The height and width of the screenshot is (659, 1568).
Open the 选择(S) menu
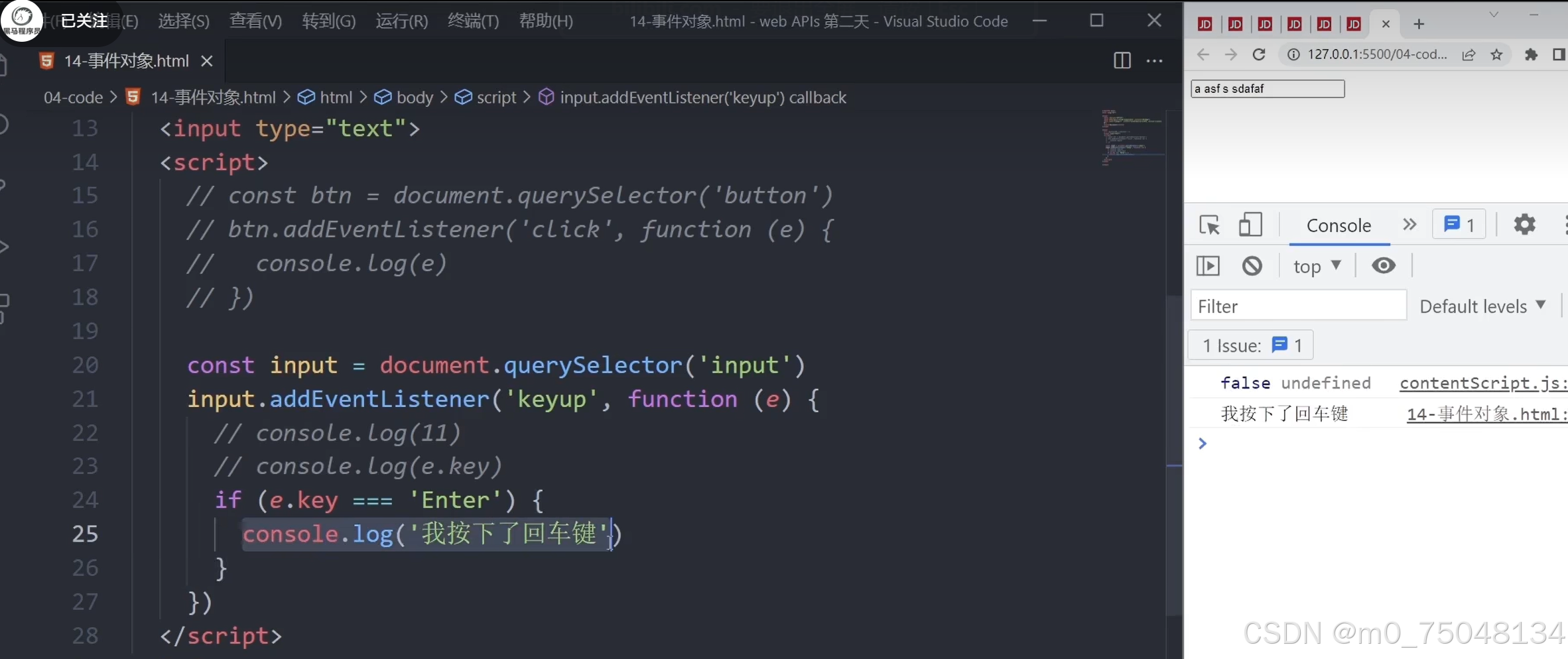pyautogui.click(x=184, y=21)
